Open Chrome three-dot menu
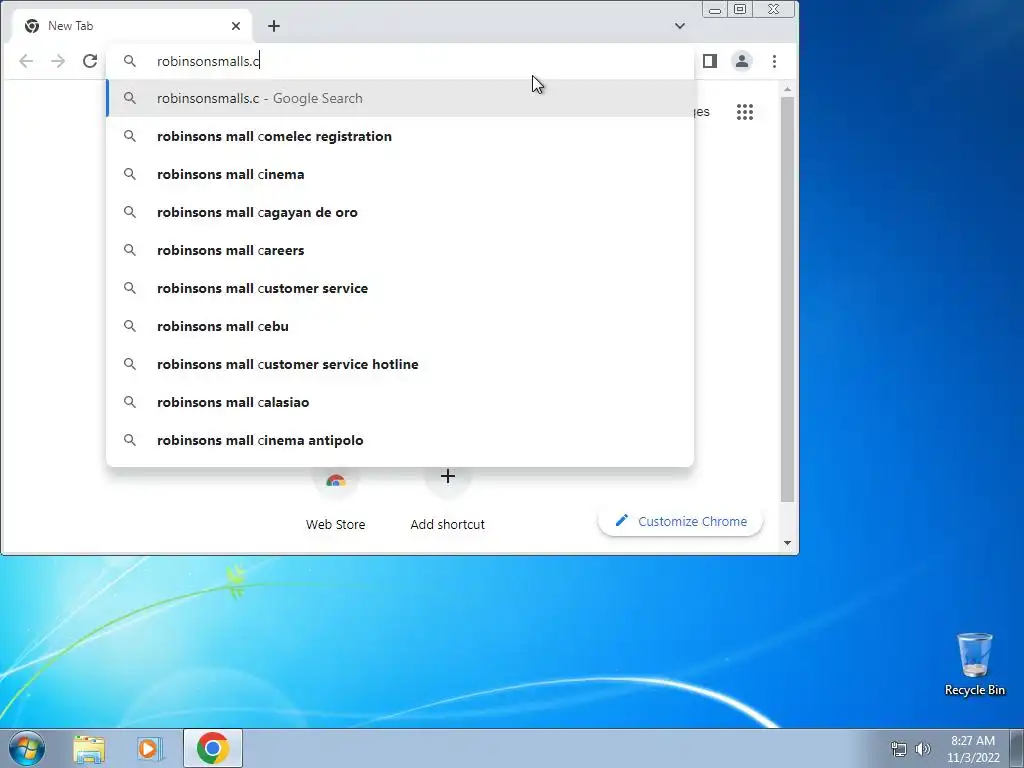Viewport: 1024px width, 768px height. click(x=775, y=61)
